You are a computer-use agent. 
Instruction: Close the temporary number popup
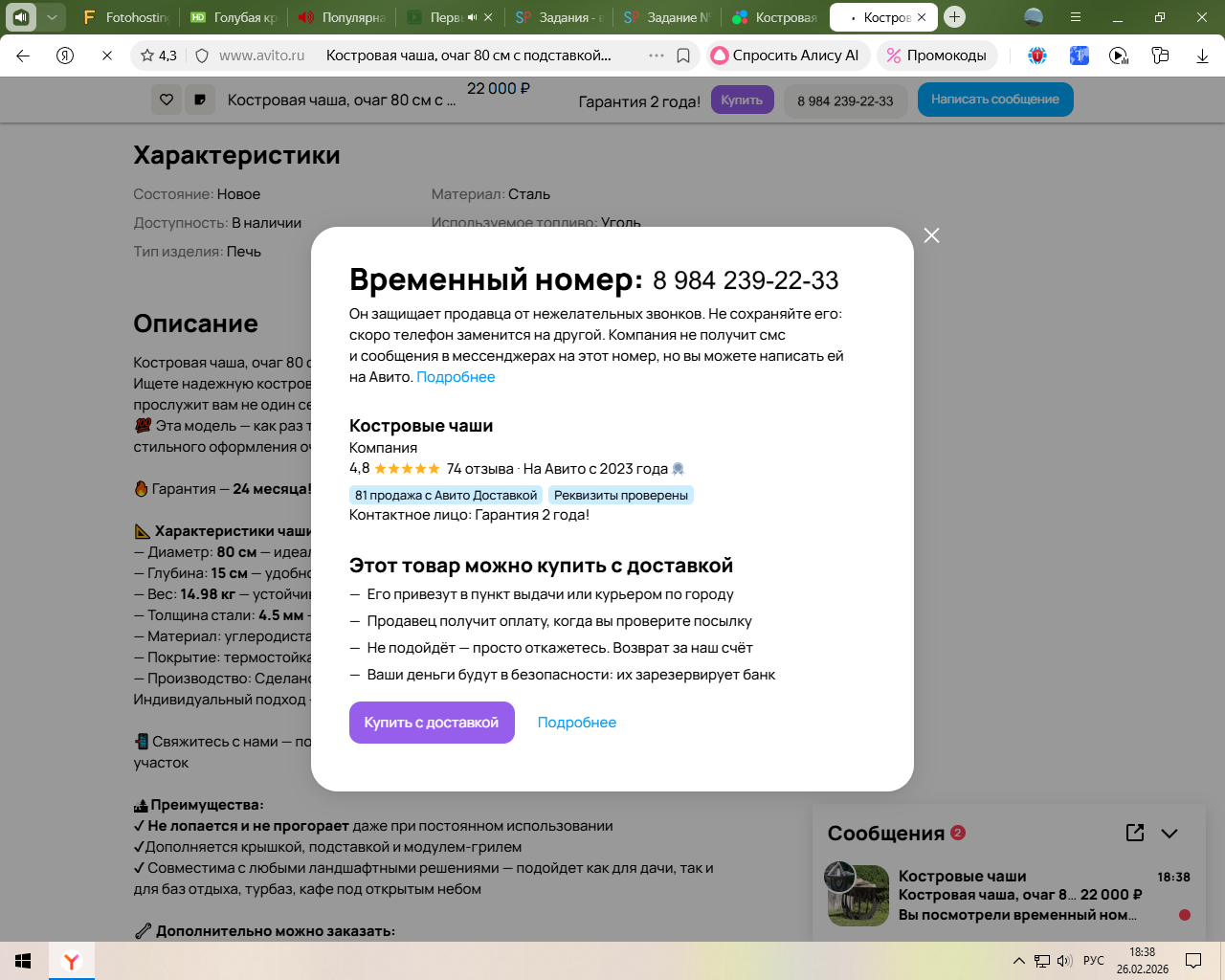[x=931, y=235]
